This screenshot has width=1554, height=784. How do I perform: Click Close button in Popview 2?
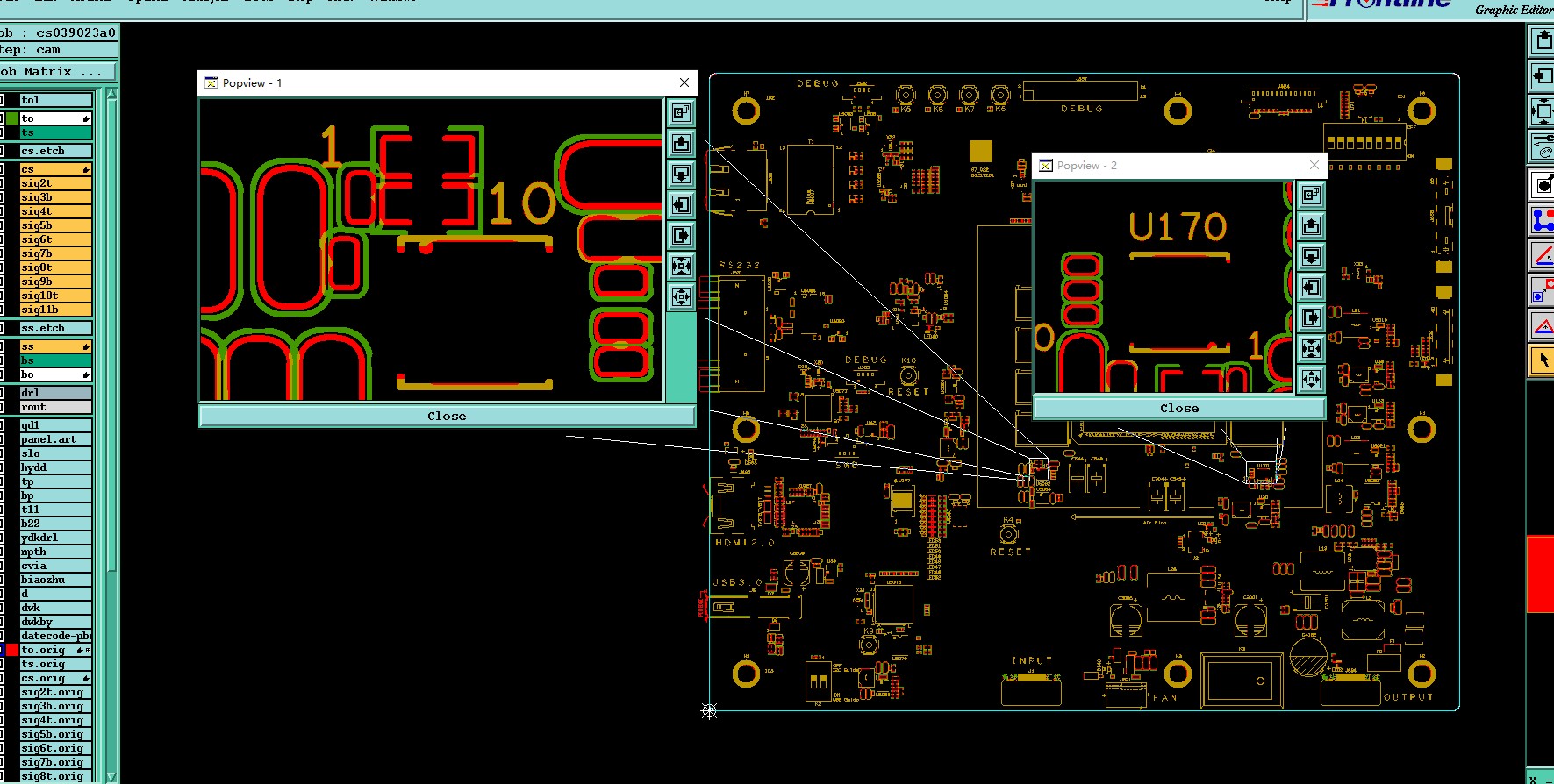1179,408
